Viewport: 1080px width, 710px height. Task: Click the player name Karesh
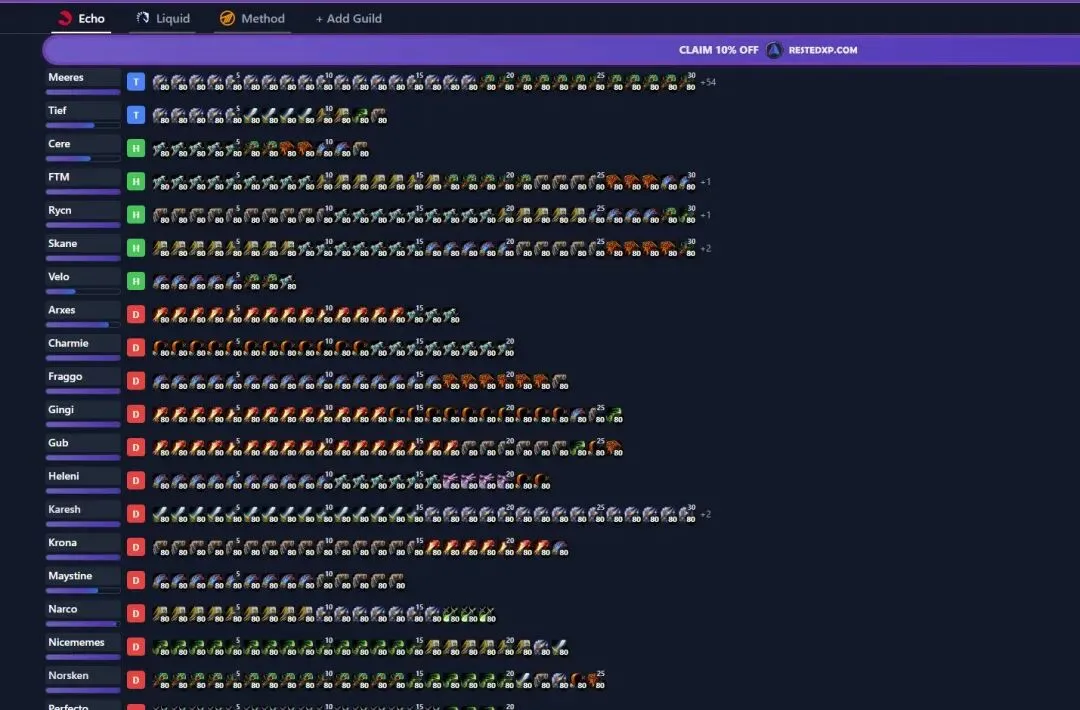[x=64, y=509]
